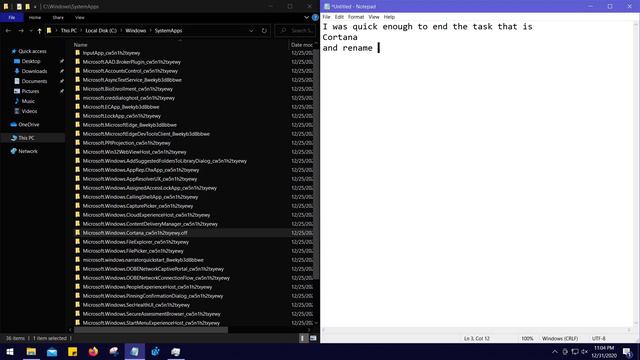Select Microsoft.AccountsControl folder

coord(130,71)
